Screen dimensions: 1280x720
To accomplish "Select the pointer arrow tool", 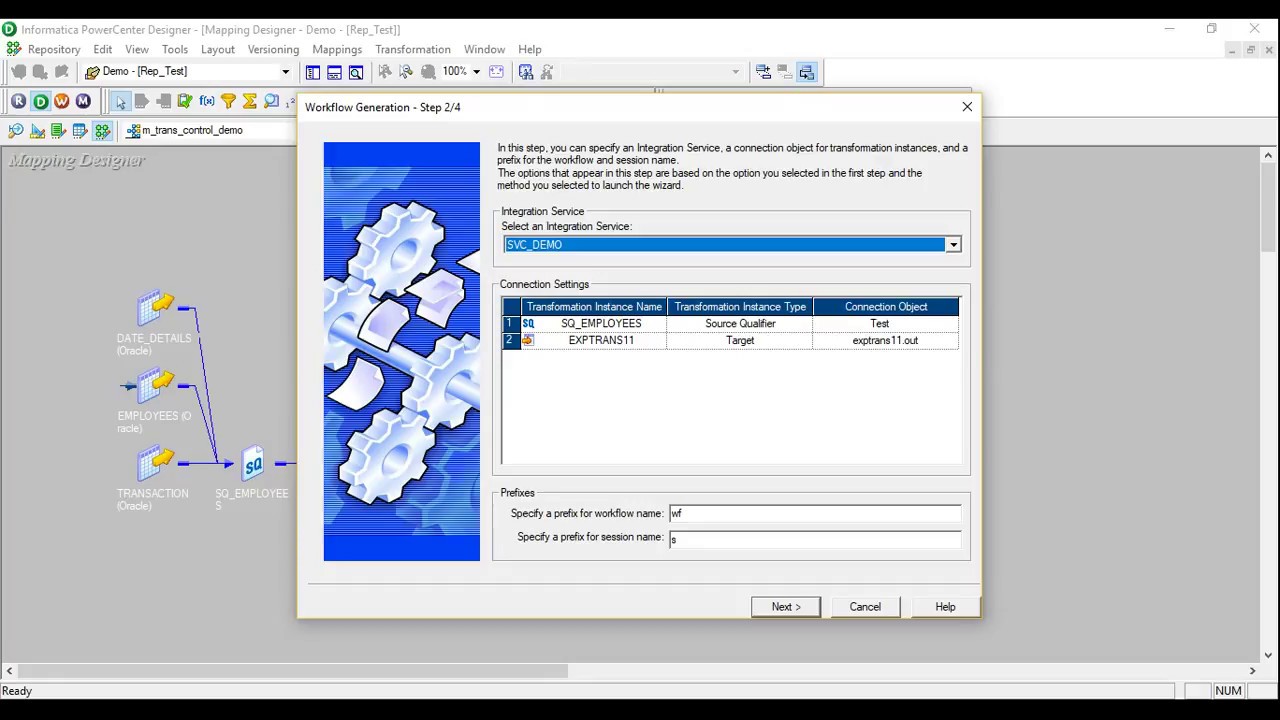I will click(x=120, y=101).
